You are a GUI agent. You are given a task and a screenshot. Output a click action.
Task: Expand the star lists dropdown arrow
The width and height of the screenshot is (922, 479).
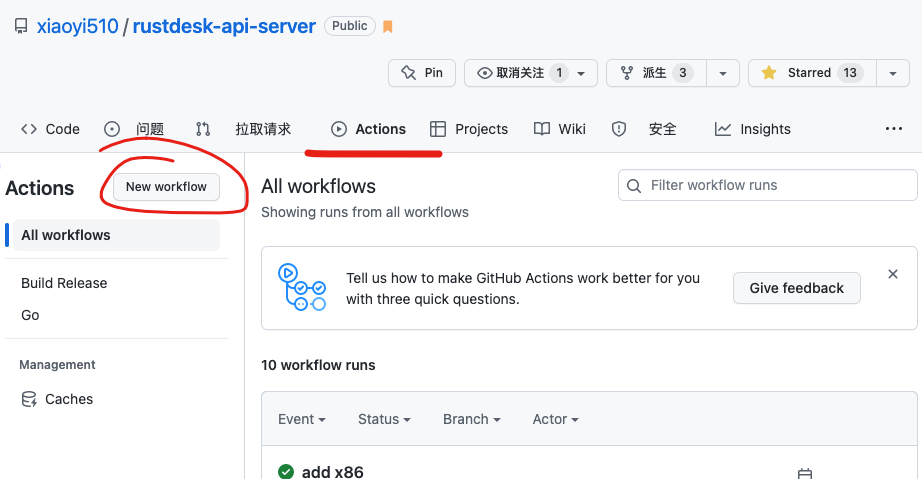tap(892, 73)
